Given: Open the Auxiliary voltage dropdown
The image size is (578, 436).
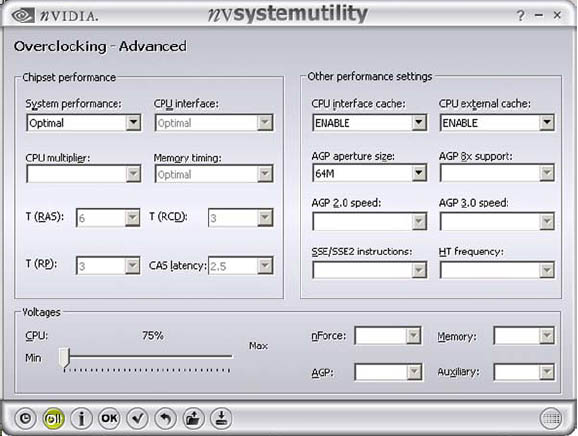Looking at the screenshot, I should [524, 372].
